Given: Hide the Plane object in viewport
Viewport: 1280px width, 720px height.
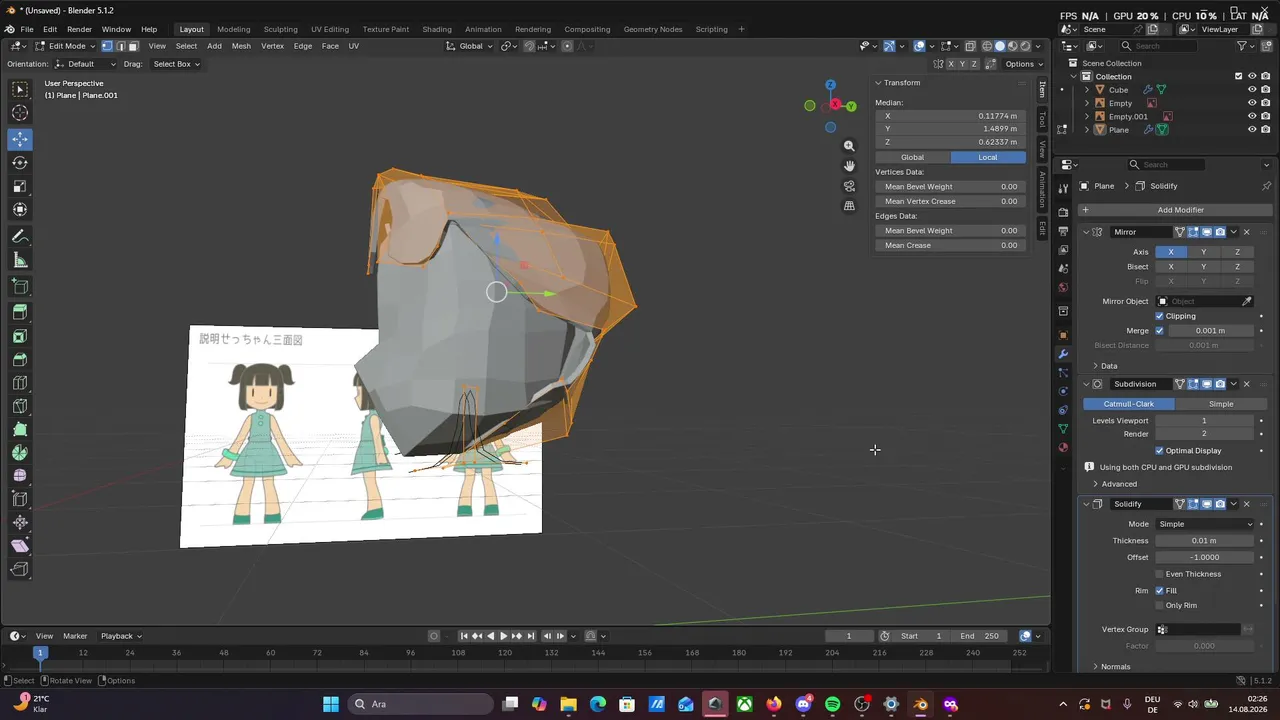Looking at the screenshot, I should point(1252,130).
